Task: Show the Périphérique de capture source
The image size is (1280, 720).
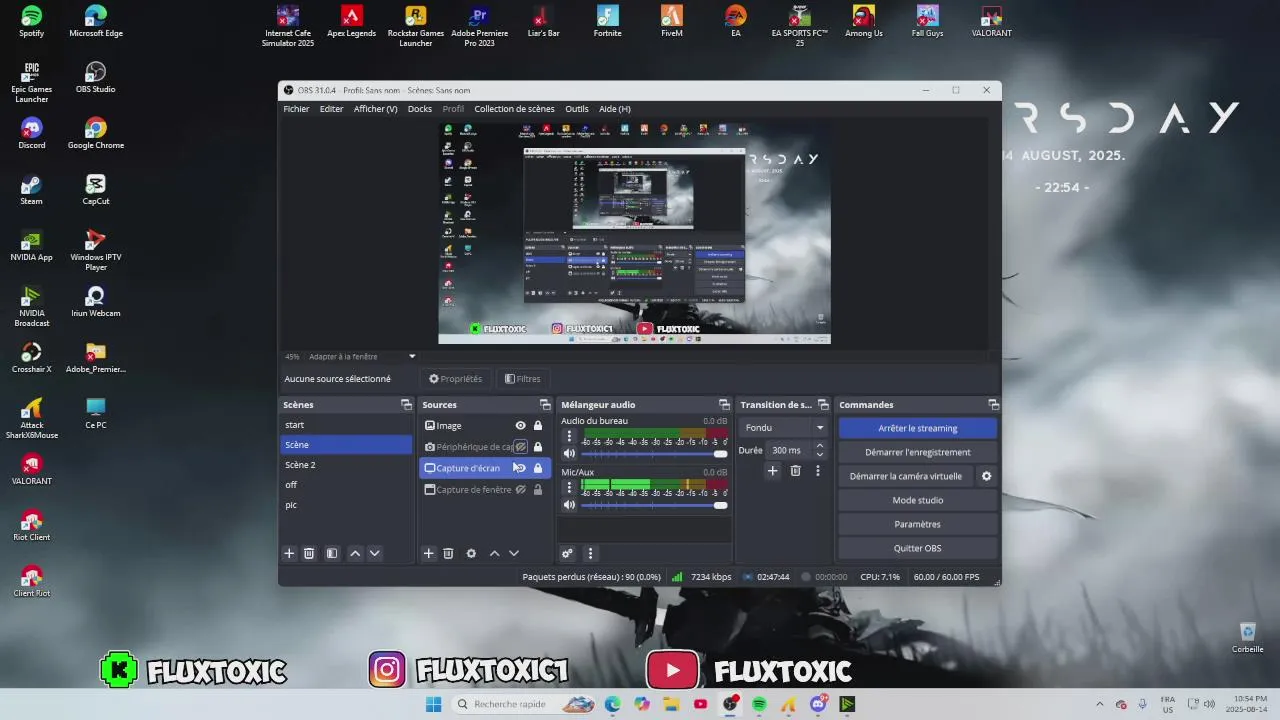Action: (x=520, y=447)
